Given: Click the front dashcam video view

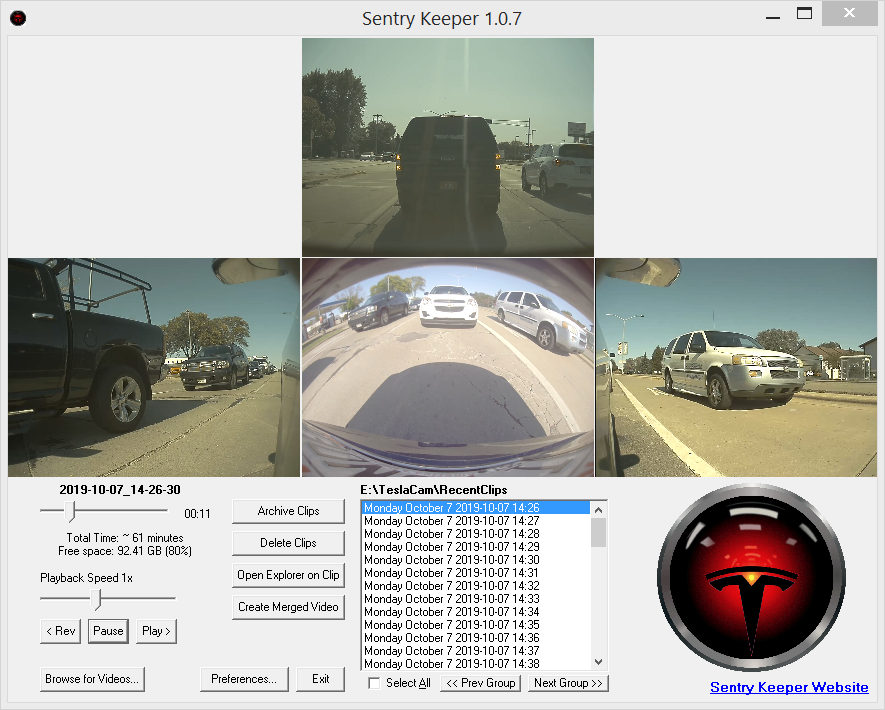Looking at the screenshot, I should click(447, 145).
